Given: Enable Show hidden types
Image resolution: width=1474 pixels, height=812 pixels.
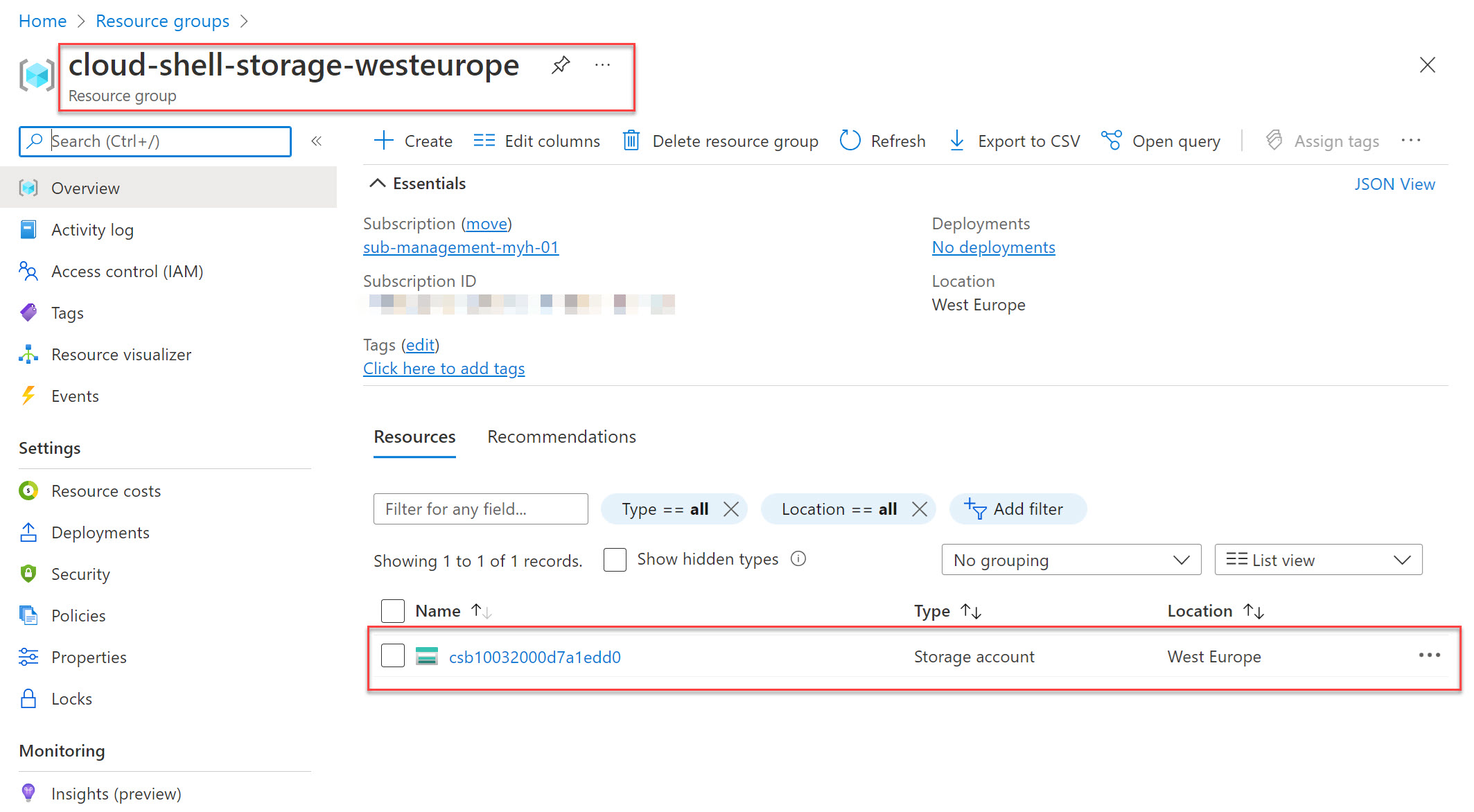Looking at the screenshot, I should [614, 559].
